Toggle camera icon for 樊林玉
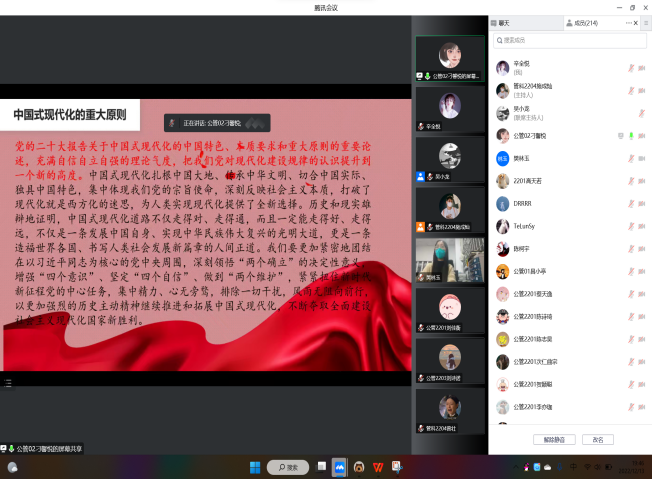Screen dimensions: 652x479 tap(642, 158)
